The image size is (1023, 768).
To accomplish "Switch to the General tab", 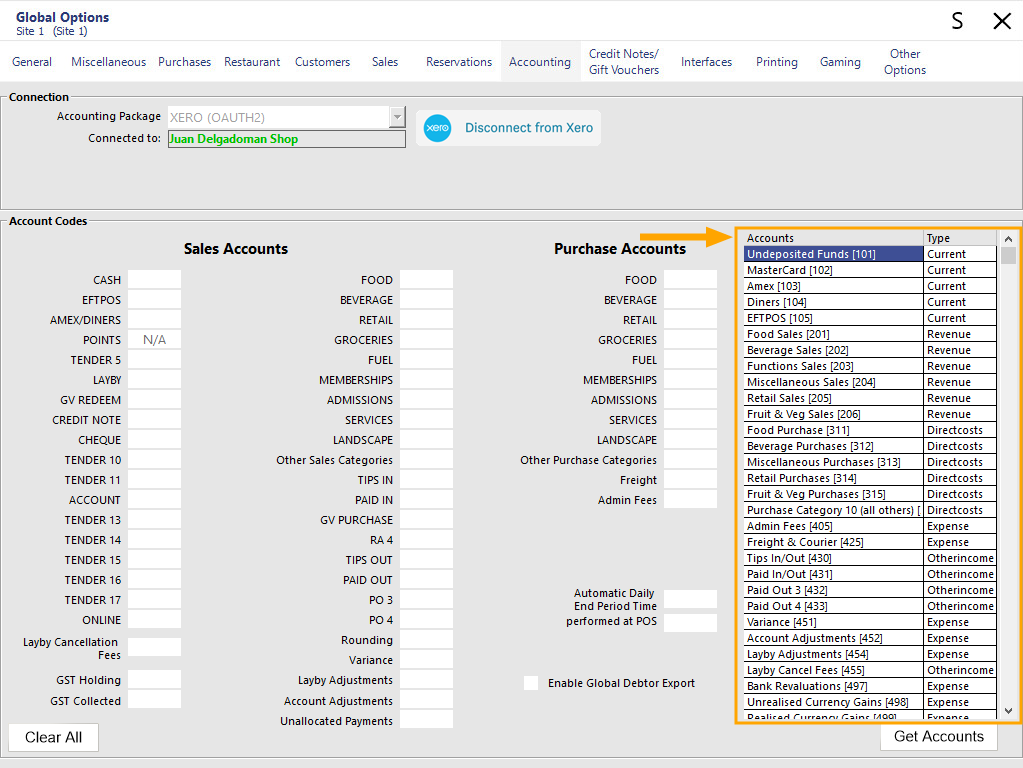I will 32,62.
